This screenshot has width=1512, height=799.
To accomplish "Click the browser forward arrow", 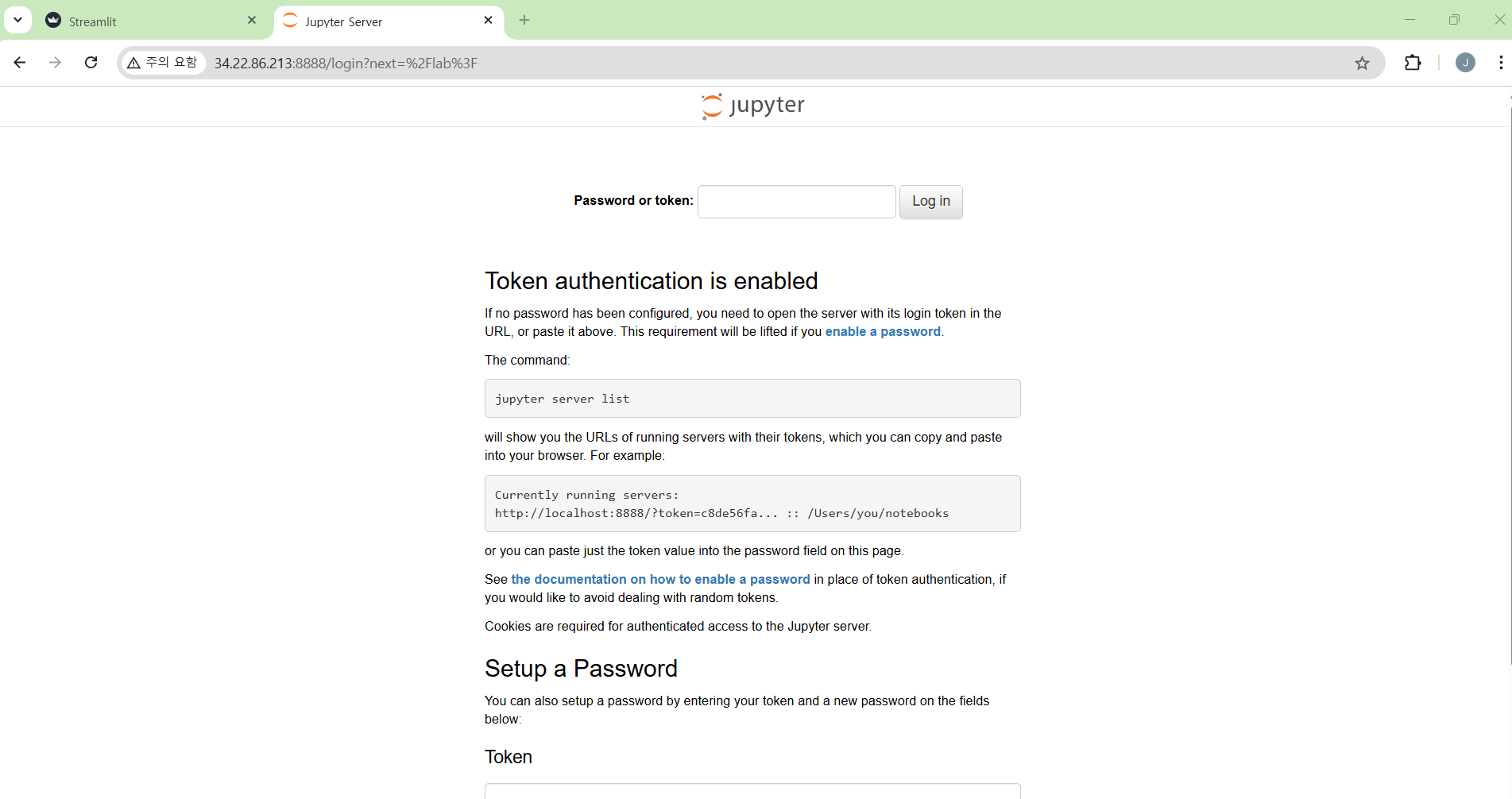I will (55, 63).
